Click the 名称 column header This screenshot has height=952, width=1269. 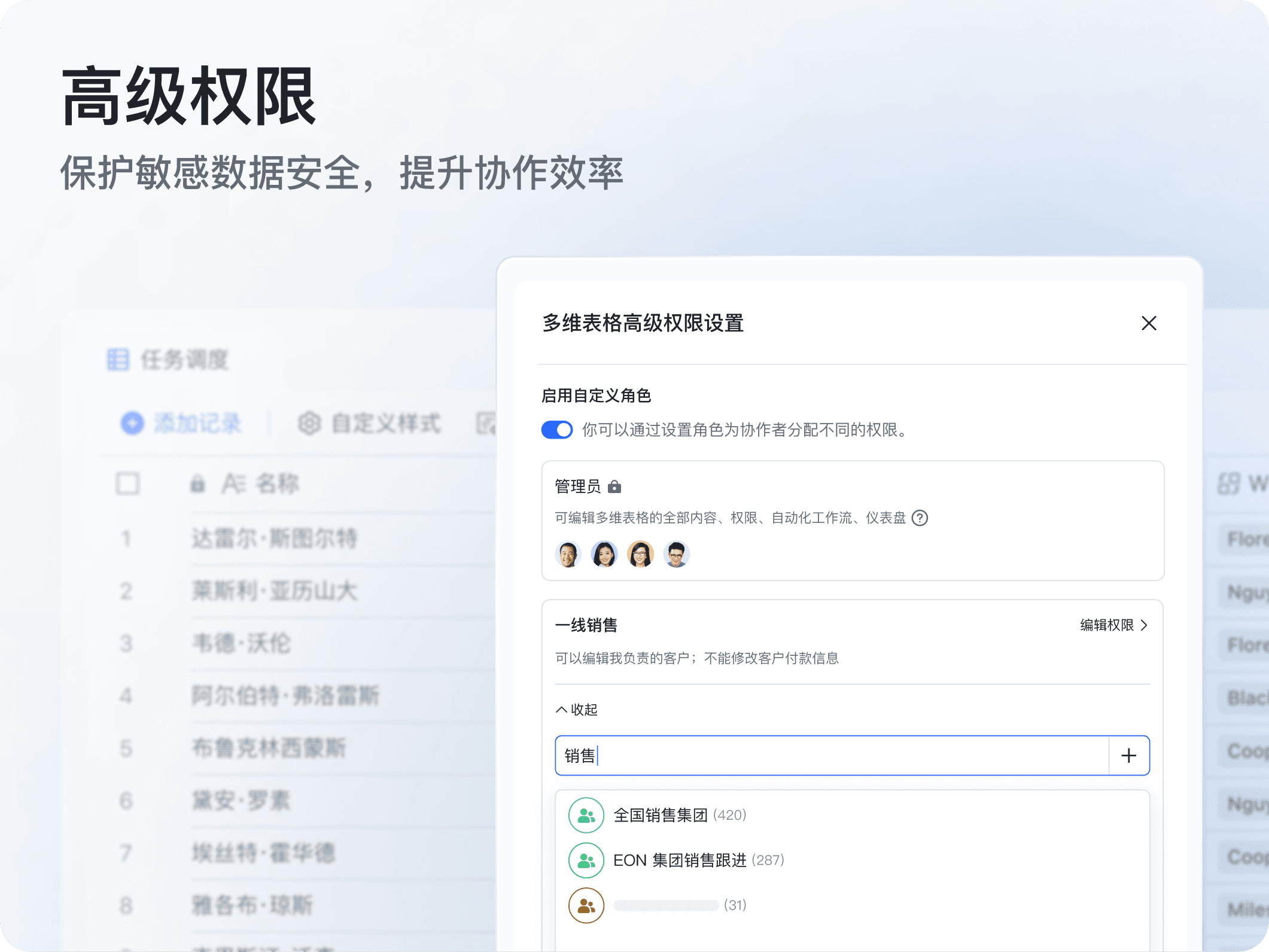coord(276,483)
